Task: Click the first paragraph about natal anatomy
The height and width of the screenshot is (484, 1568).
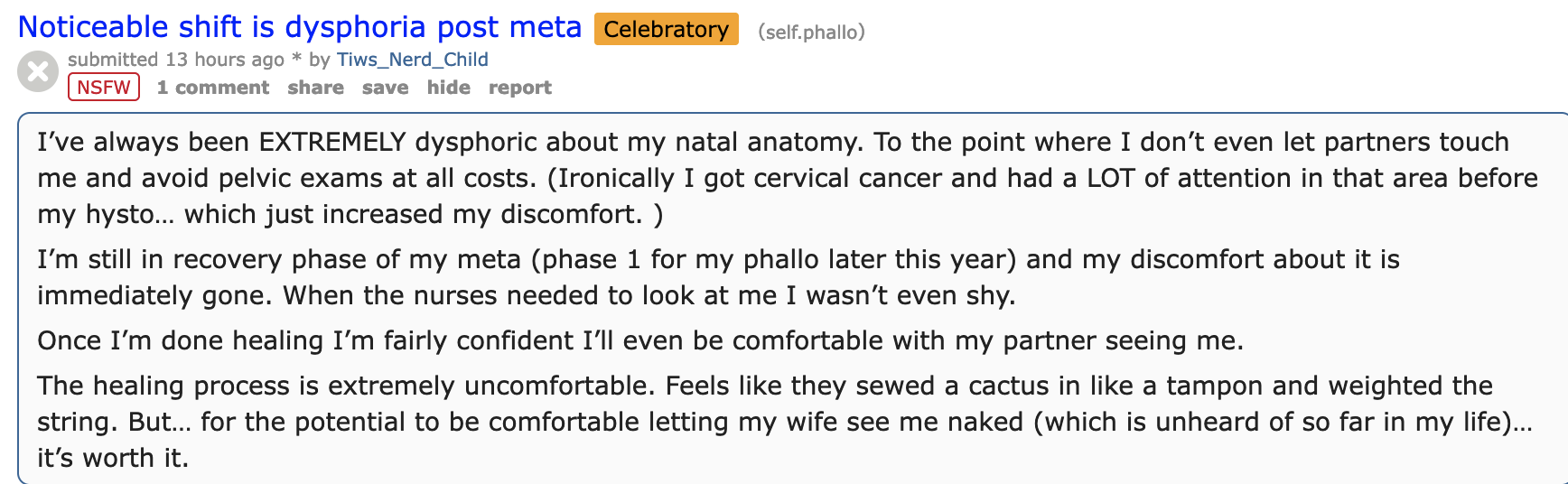Action: point(788,178)
